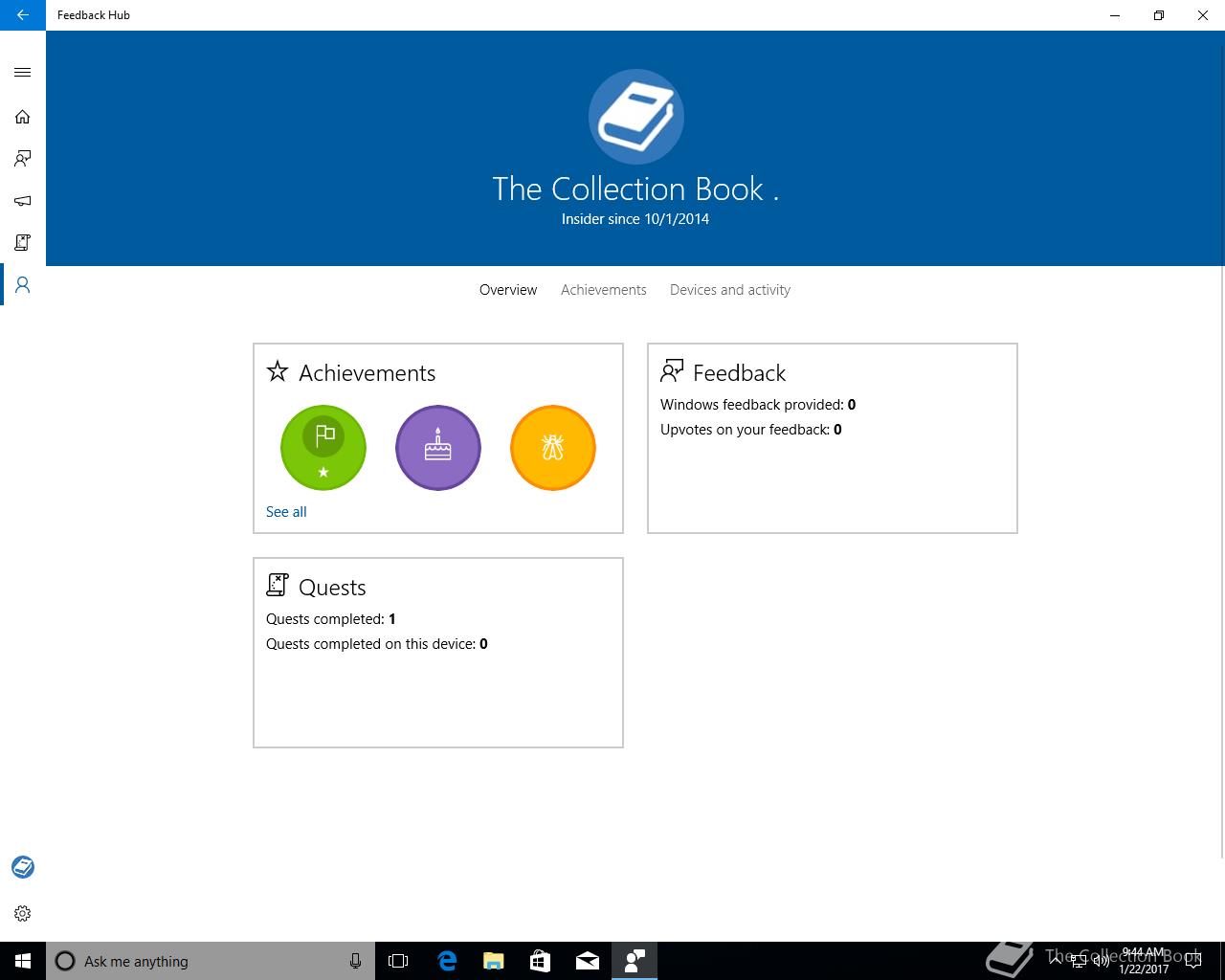
Task: Click the vertical scrollbar on the right
Action: pyautogui.click(x=1222, y=563)
